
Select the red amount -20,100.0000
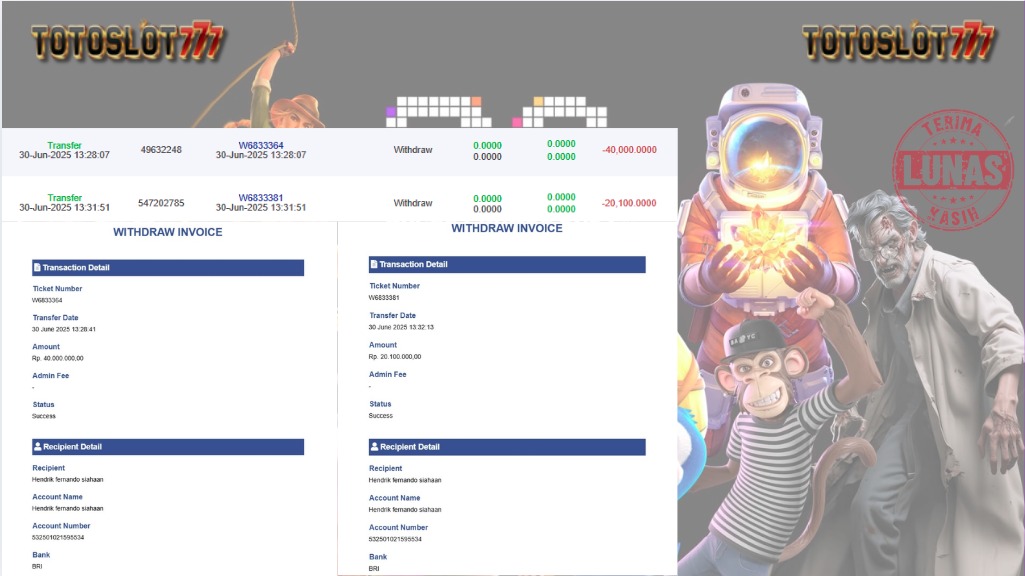coord(630,203)
